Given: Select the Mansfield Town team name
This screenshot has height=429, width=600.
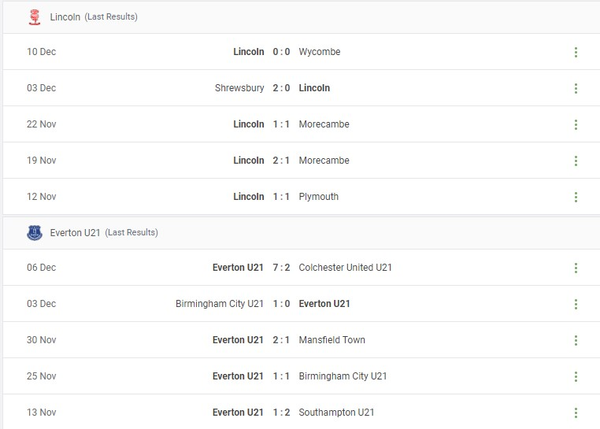Looking at the screenshot, I should tap(332, 340).
